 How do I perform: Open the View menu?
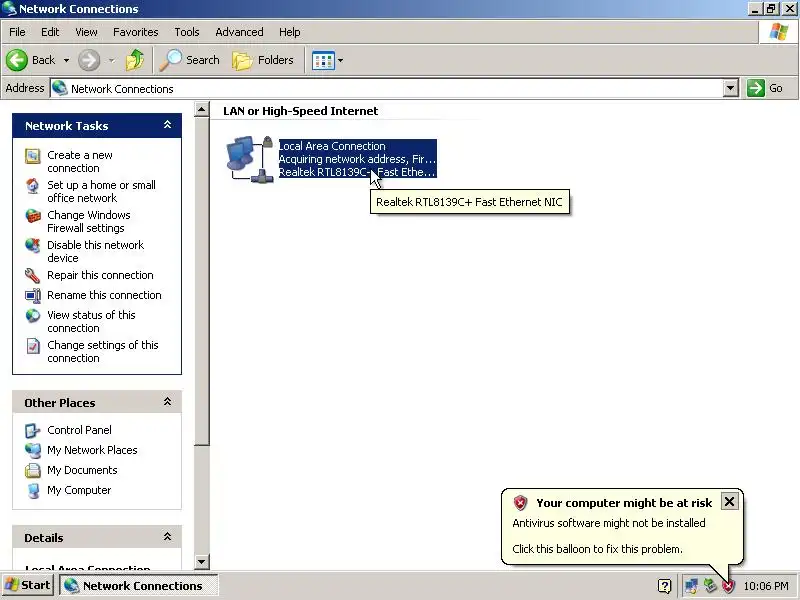click(86, 32)
